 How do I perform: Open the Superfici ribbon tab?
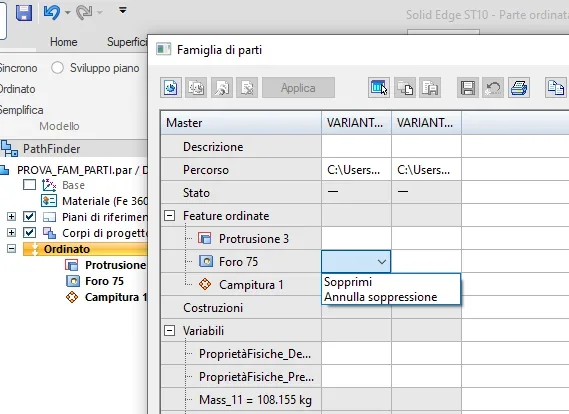click(127, 42)
